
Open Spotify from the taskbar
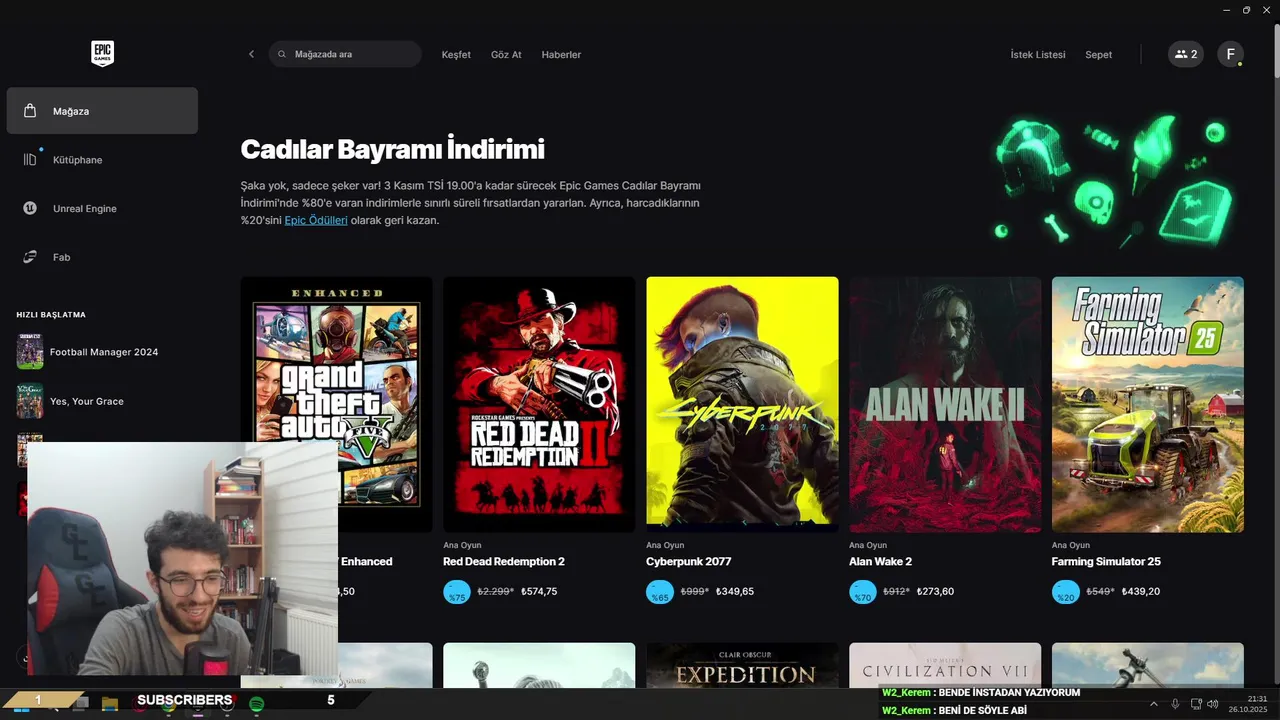click(x=256, y=704)
